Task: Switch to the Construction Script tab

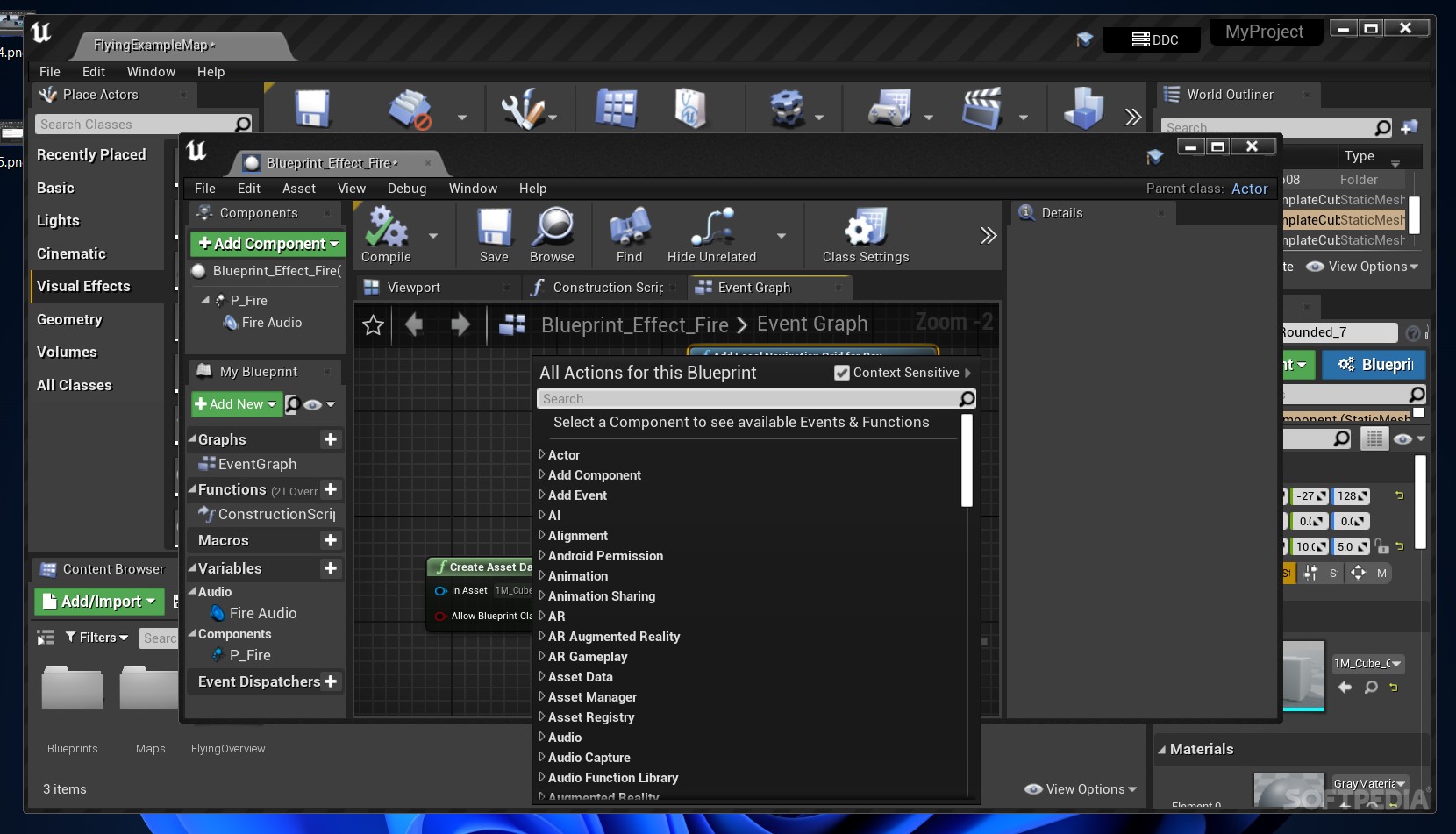Action: pos(603,288)
